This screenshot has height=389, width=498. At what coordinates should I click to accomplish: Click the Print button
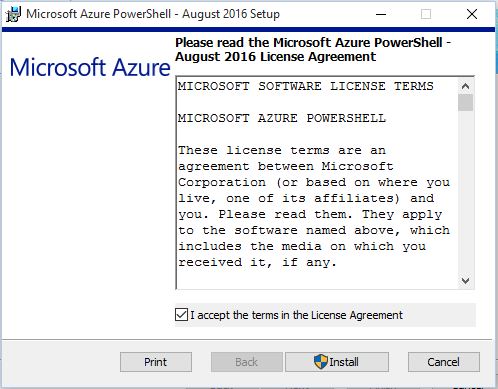(x=156, y=362)
